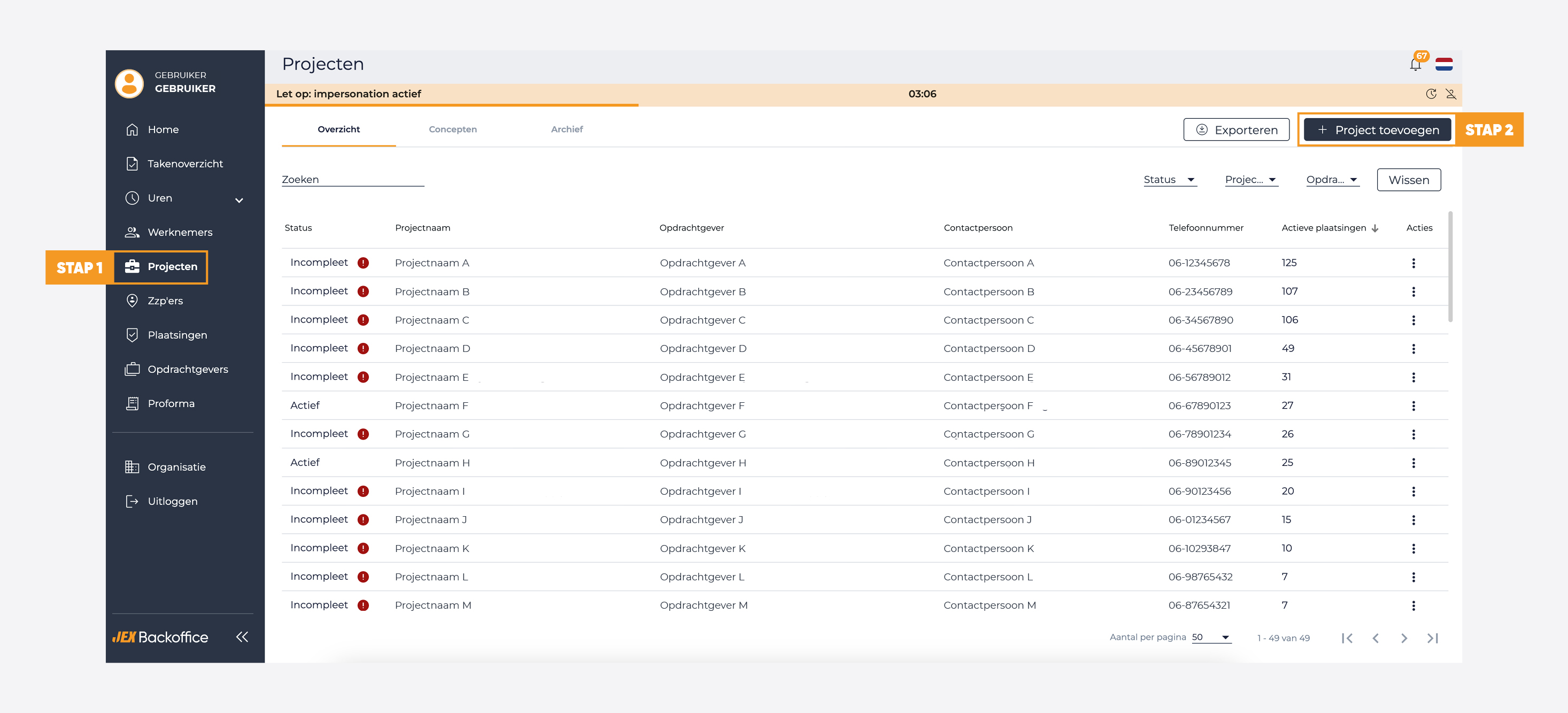Viewport: 1568px width, 713px height.
Task: Click the Dutch flag language icon
Action: pos(1444,64)
